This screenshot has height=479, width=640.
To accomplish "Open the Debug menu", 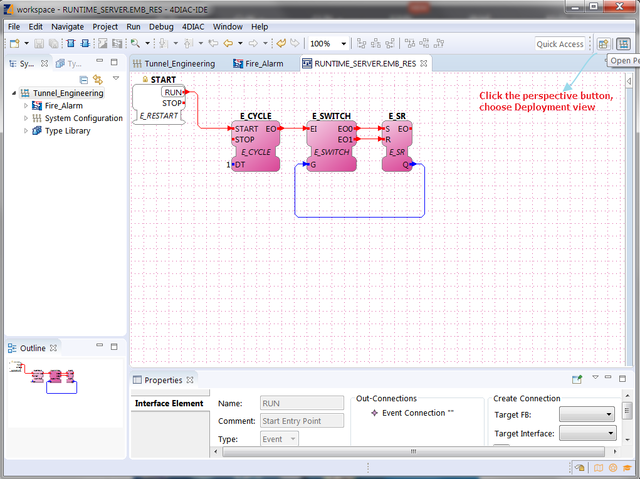I will [x=161, y=27].
